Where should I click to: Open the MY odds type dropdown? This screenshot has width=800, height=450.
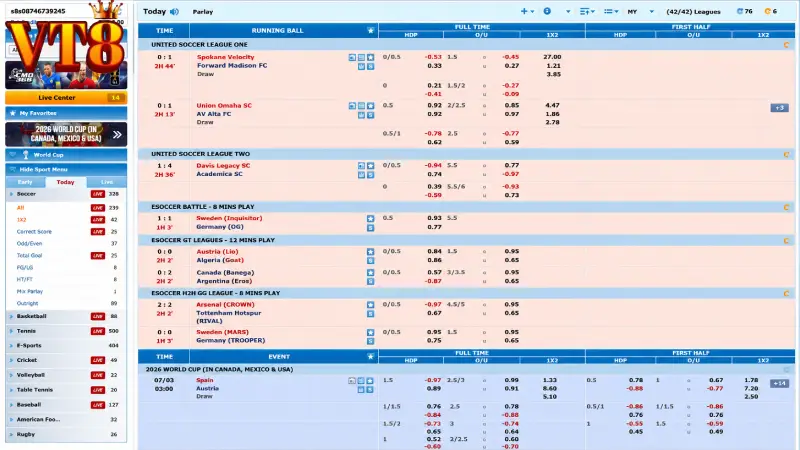click(x=641, y=11)
